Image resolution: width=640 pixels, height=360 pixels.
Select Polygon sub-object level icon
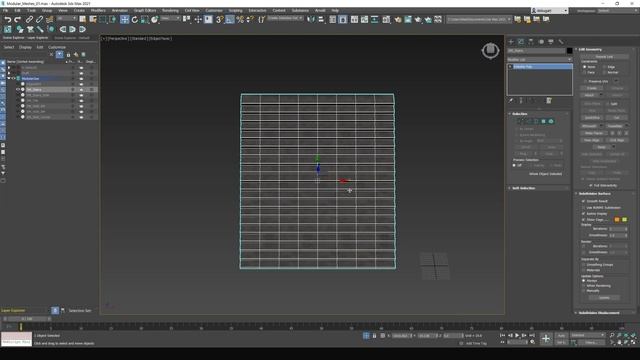[x=543, y=121]
